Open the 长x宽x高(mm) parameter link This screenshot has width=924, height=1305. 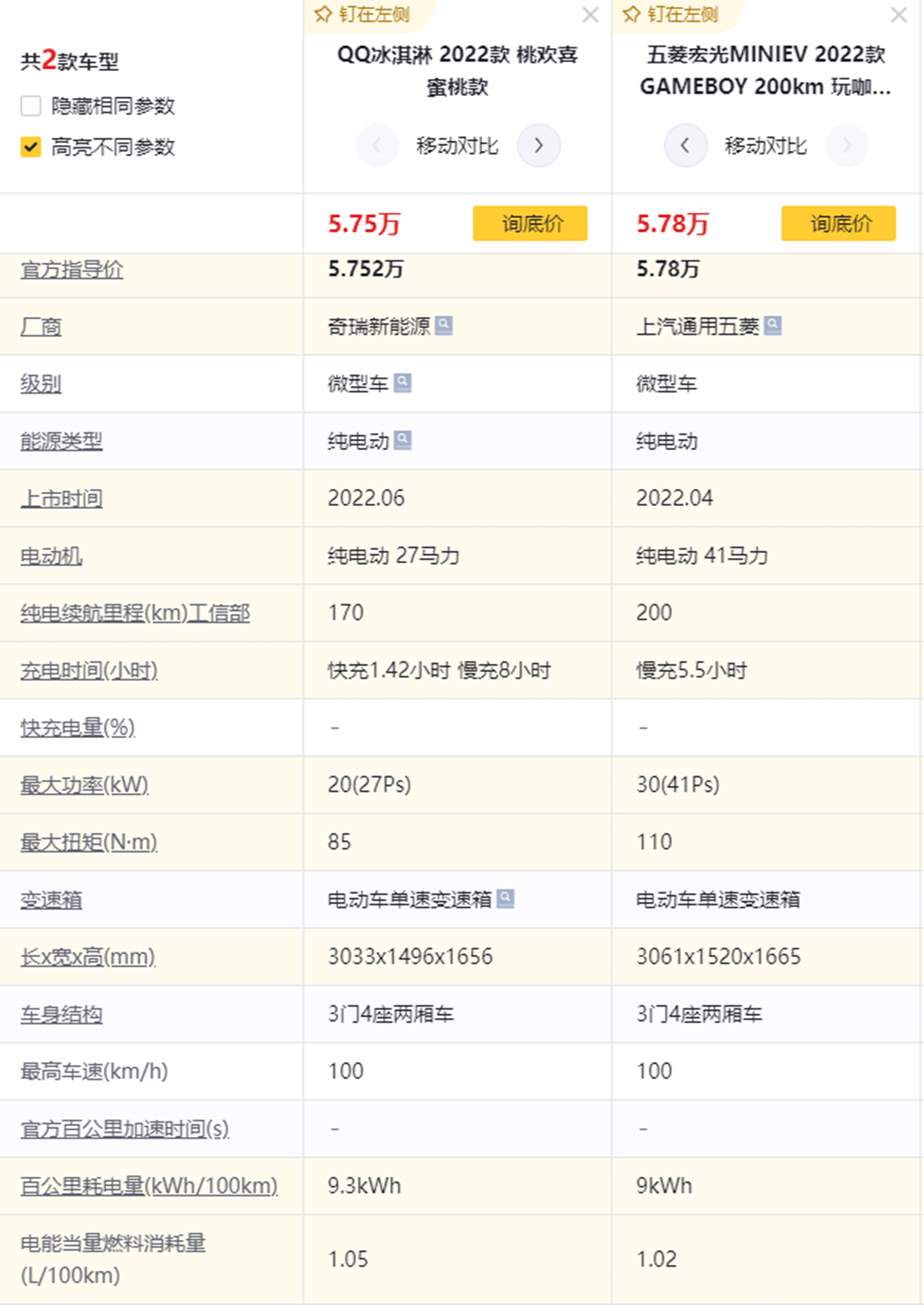(88, 957)
